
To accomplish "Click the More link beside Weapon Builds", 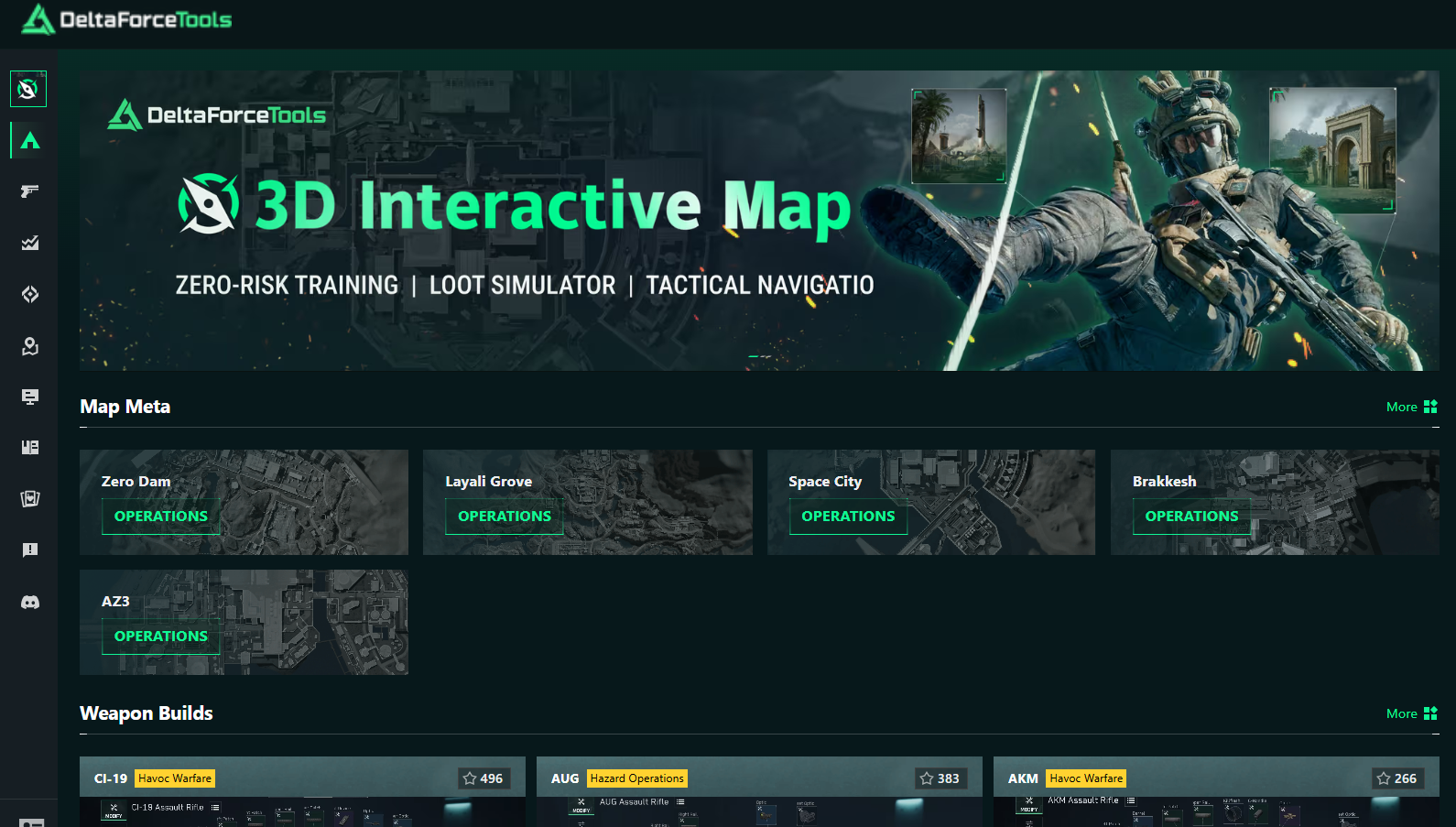I will tap(1411, 713).
